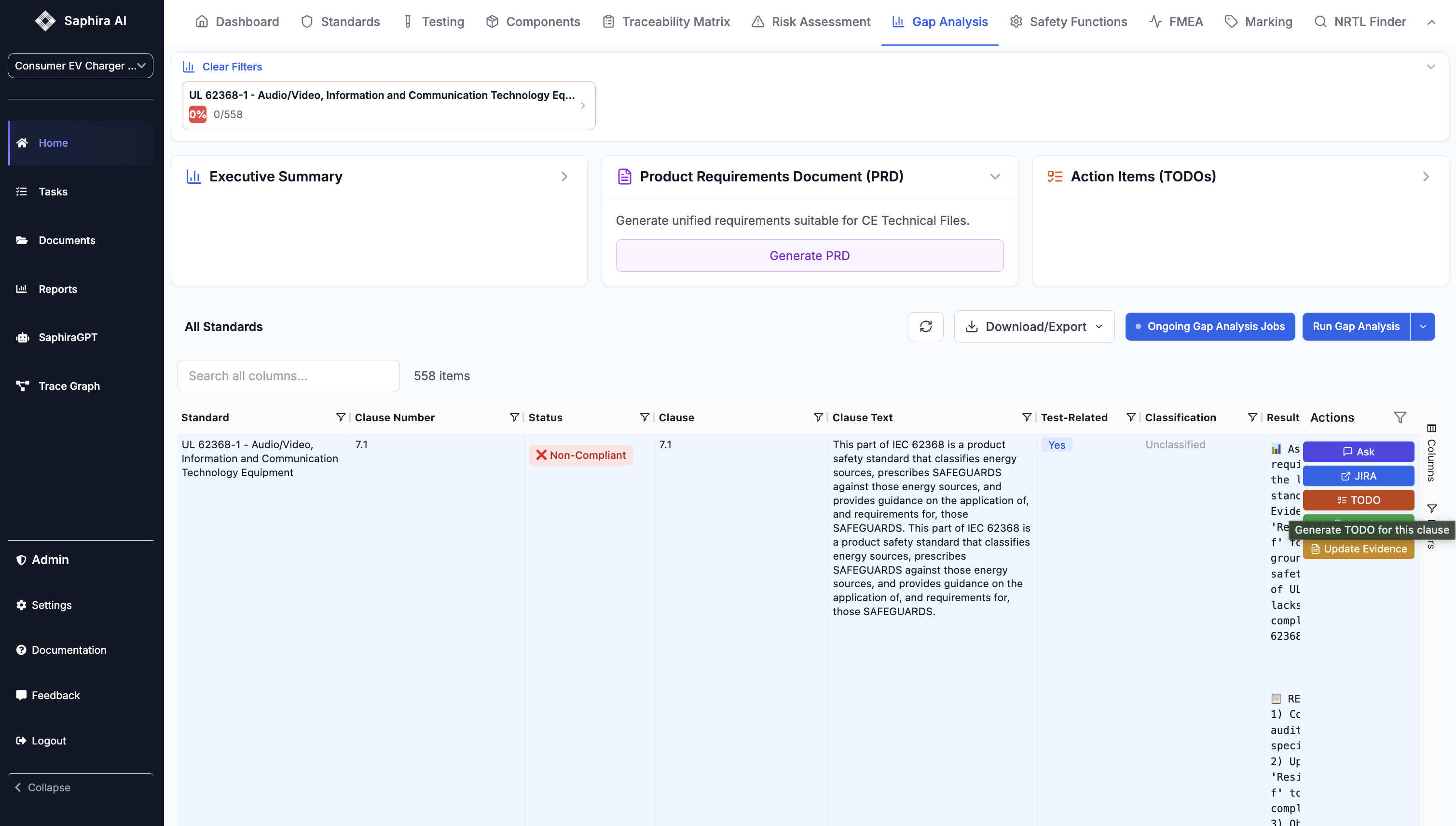Screen dimensions: 1456x826
Task: Open the Trace Graph page
Action: point(69,386)
